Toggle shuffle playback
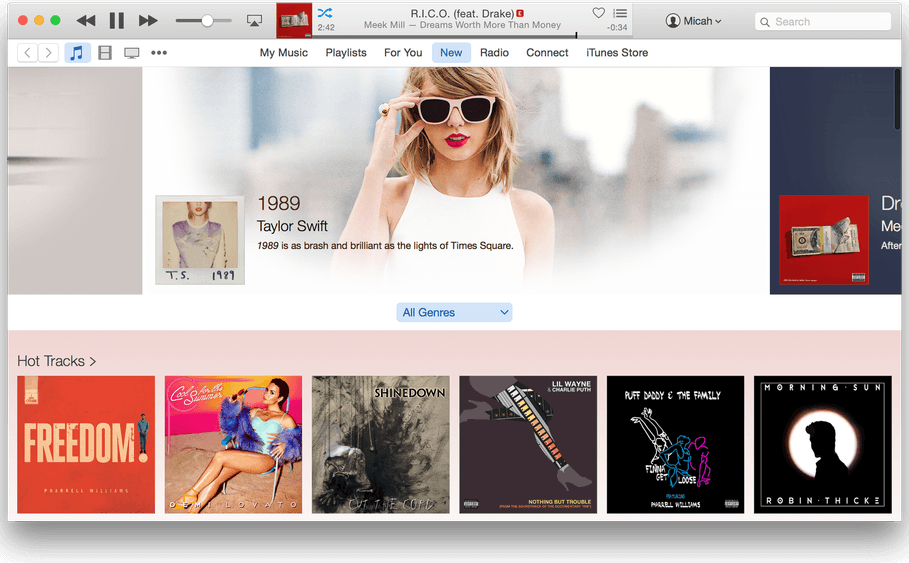Screen dimensions: 909x563 [325, 13]
